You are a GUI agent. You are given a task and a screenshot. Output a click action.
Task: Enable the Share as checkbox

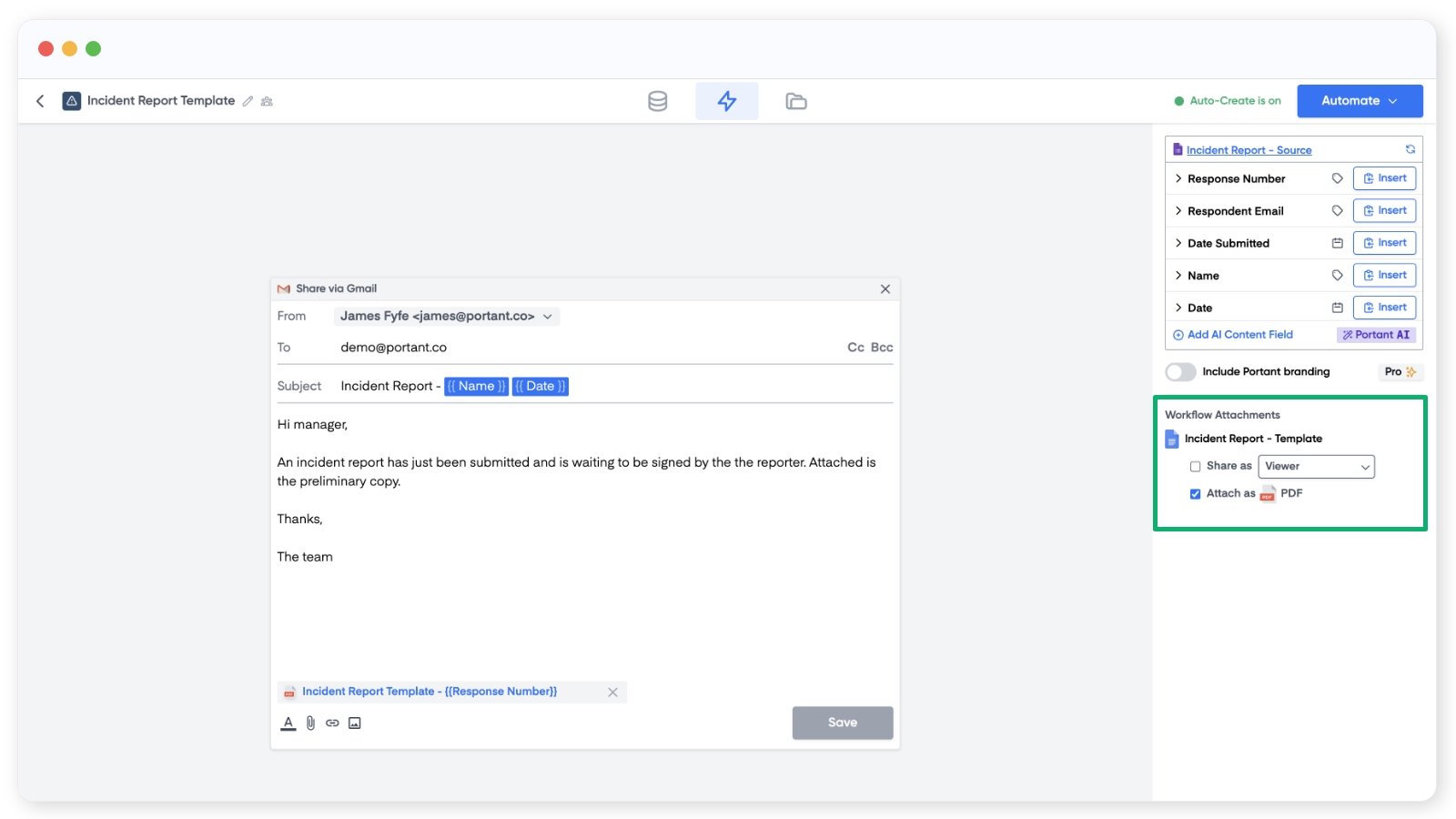[x=1195, y=467]
